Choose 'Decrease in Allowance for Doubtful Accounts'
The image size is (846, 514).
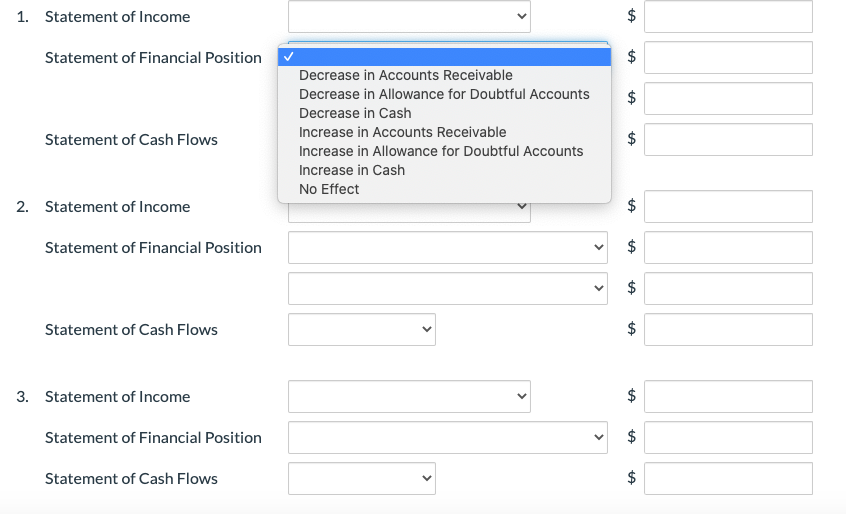pos(444,95)
